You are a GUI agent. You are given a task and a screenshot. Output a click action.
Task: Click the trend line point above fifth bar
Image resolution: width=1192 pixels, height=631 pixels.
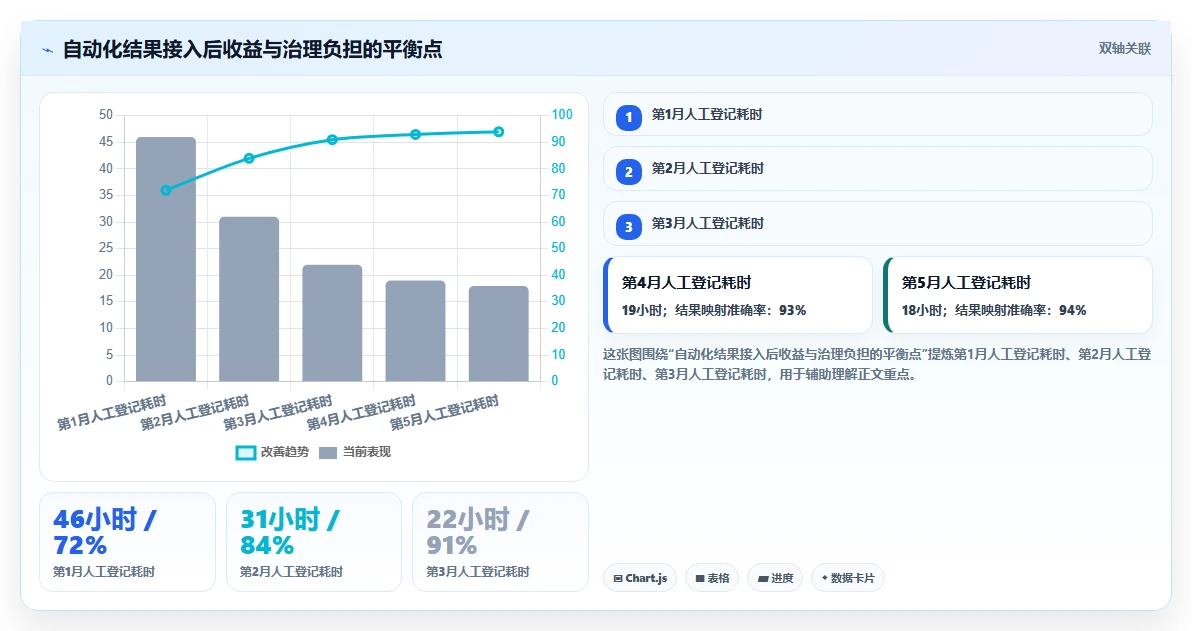tap(499, 132)
